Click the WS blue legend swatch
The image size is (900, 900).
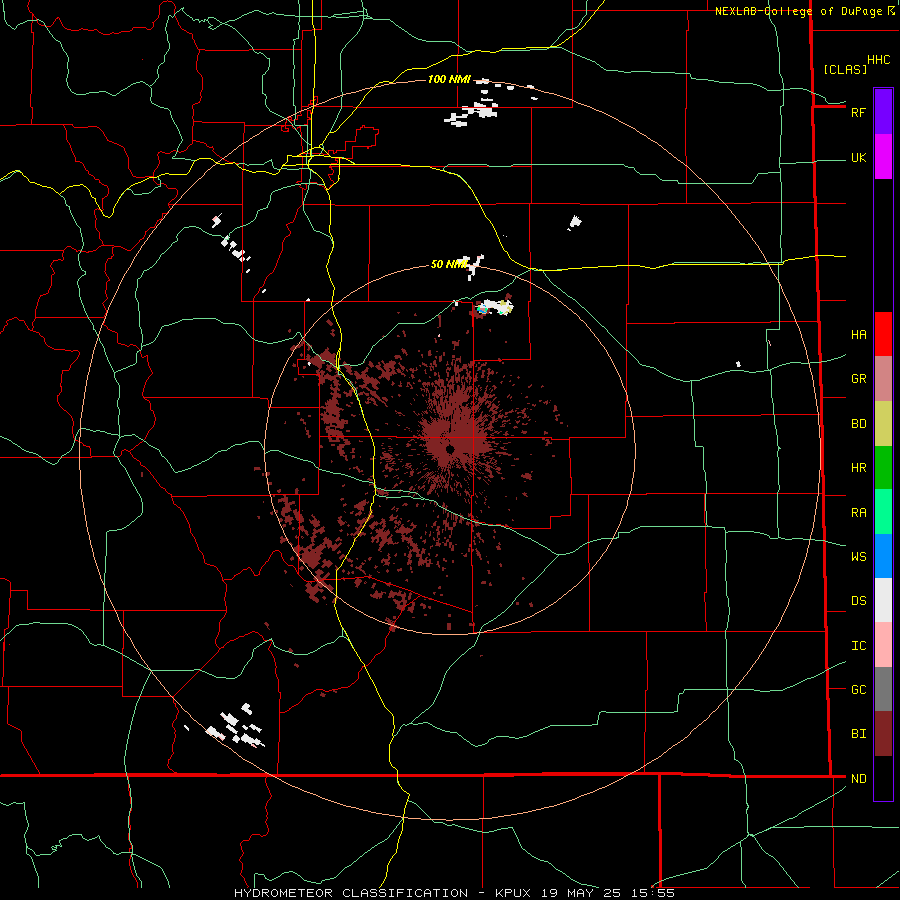coord(883,556)
